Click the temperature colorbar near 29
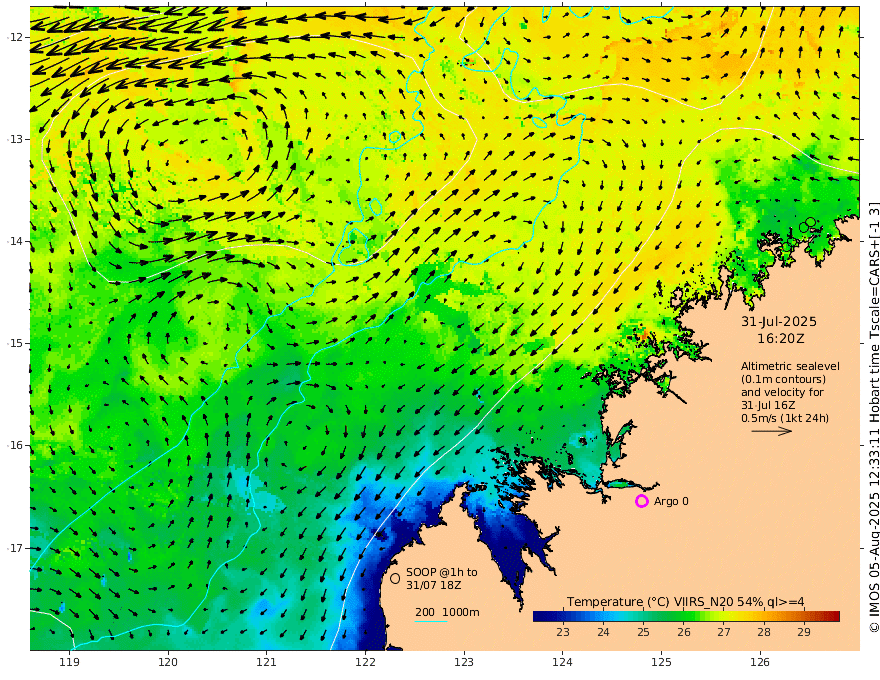 (804, 616)
